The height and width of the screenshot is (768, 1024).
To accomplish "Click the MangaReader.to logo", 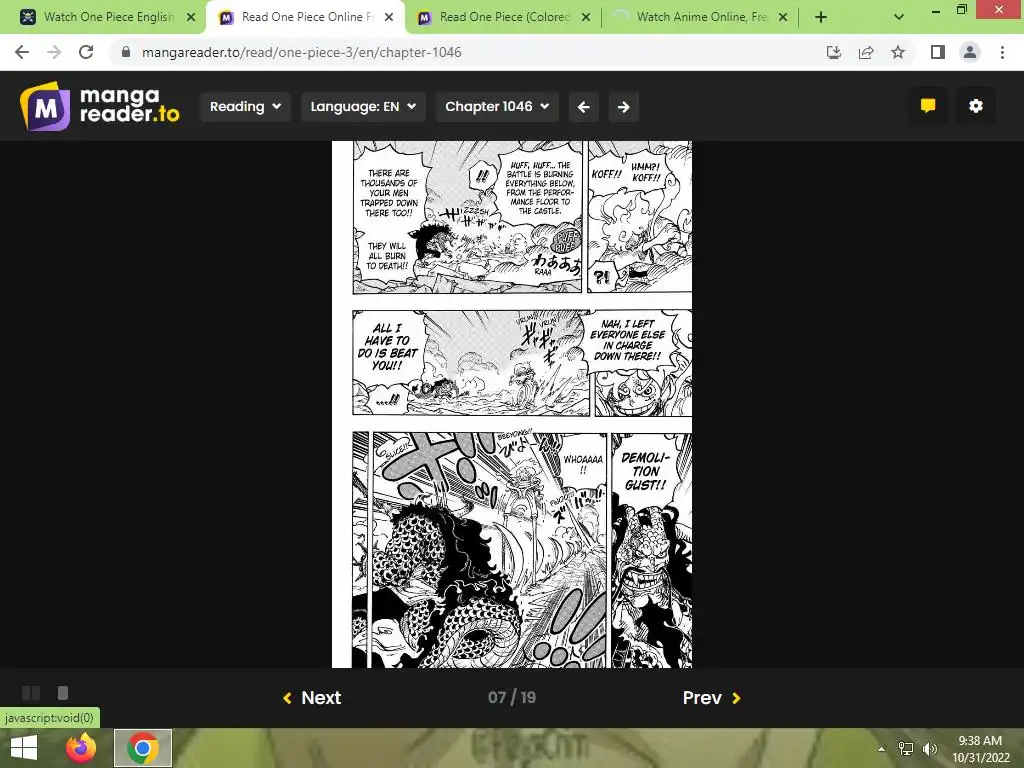I will click(100, 106).
